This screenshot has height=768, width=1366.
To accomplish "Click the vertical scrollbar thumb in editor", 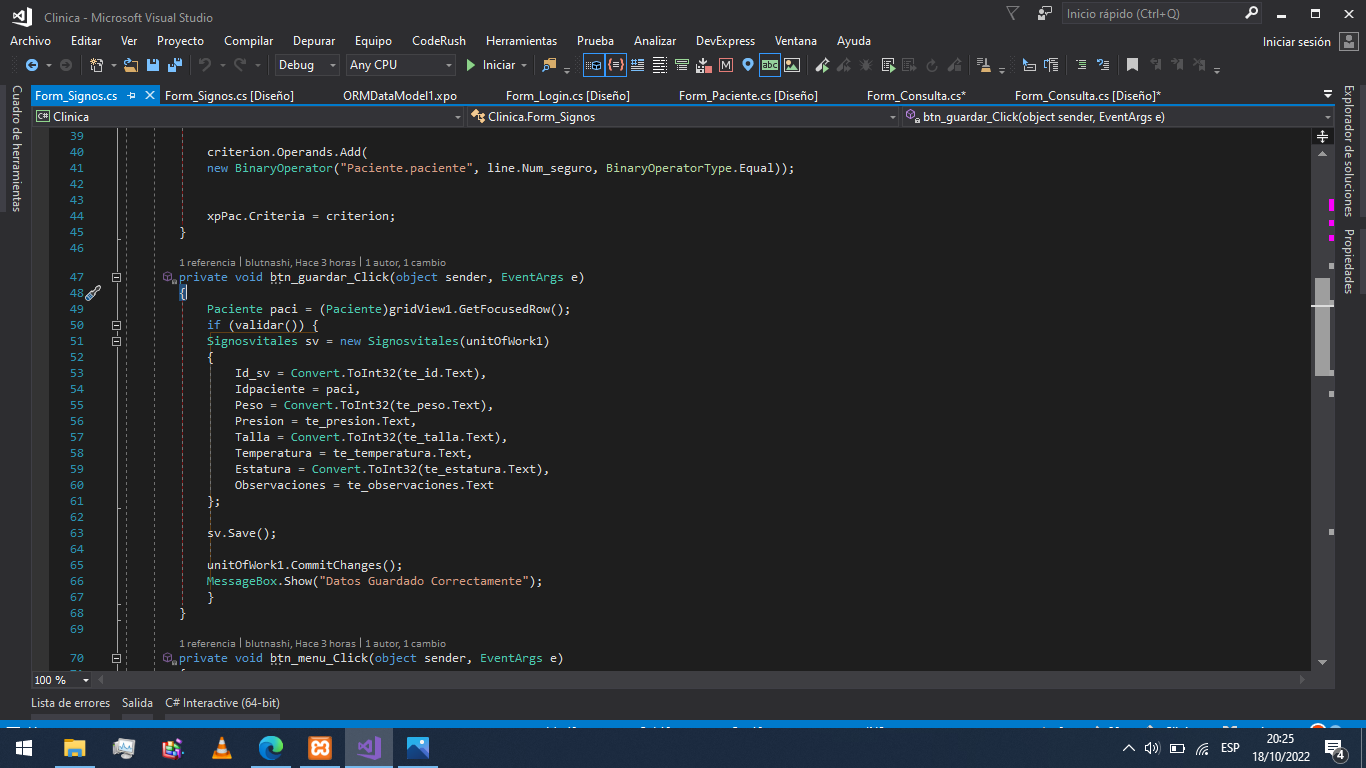I will point(1323,326).
